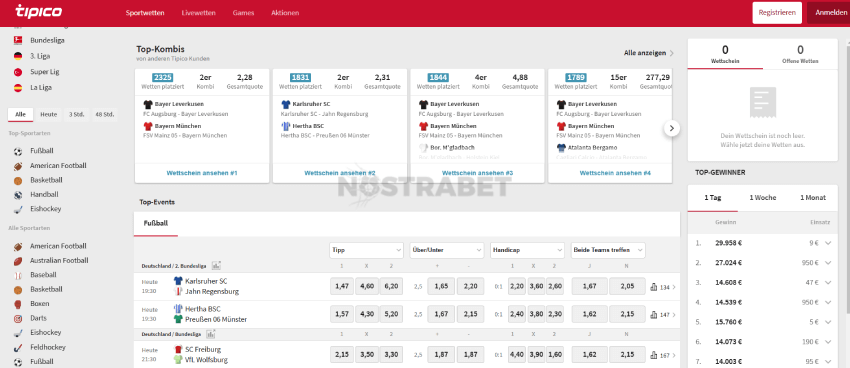
Task: Pick odds 1,47 for Karlsruher SC win
Action: click(x=342, y=286)
